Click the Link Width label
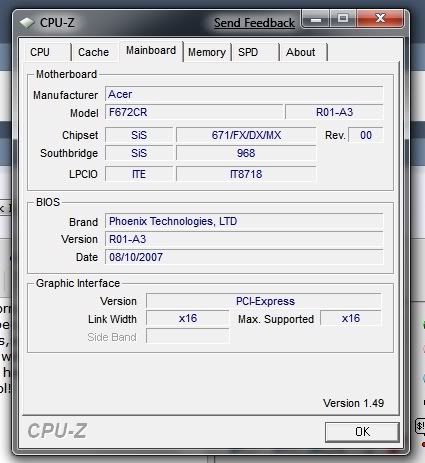This screenshot has height=463, width=425. [112, 319]
